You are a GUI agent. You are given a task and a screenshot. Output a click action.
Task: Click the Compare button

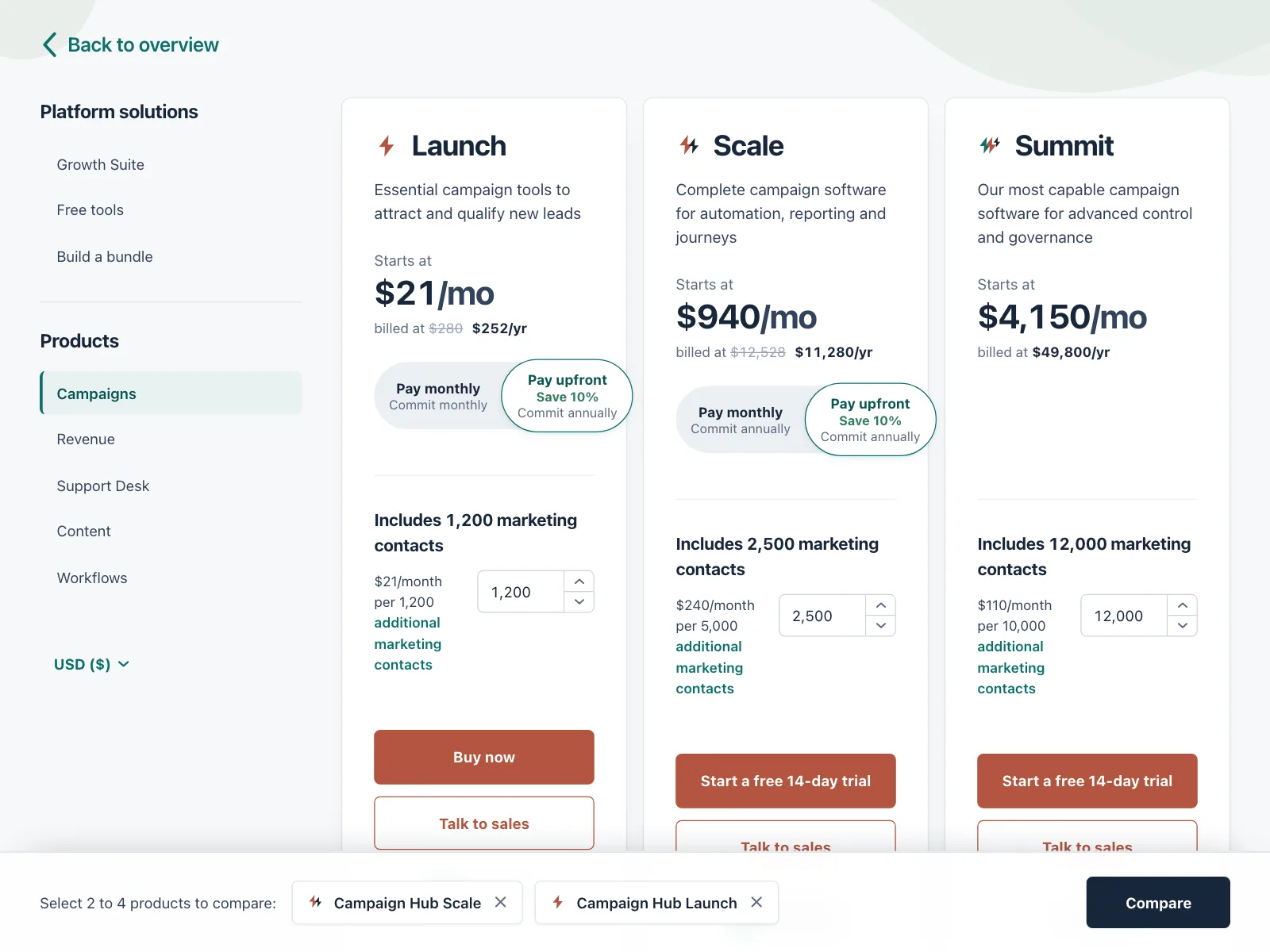(1158, 903)
